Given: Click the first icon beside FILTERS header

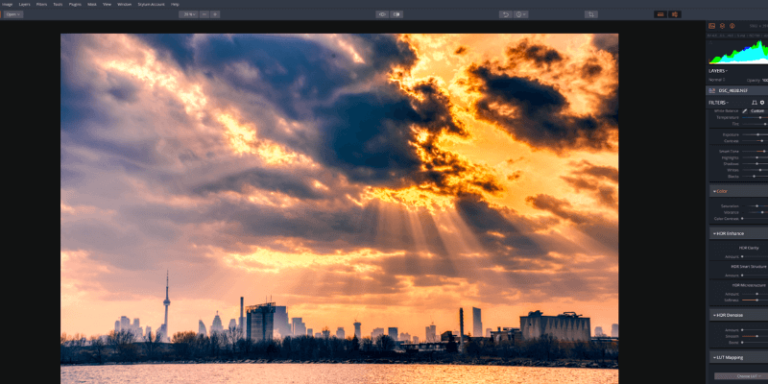Looking at the screenshot, I should point(754,102).
